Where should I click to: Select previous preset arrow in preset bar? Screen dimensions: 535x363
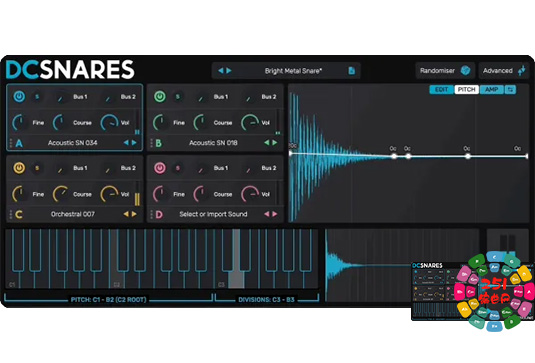coord(221,71)
